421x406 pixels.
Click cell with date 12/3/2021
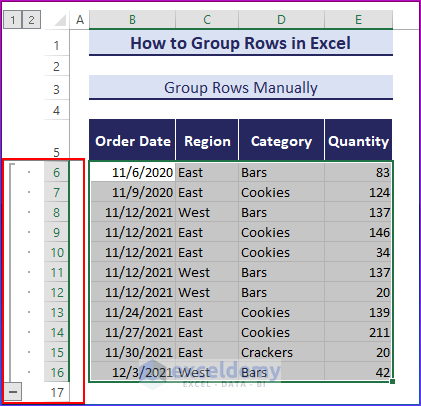click(x=133, y=372)
